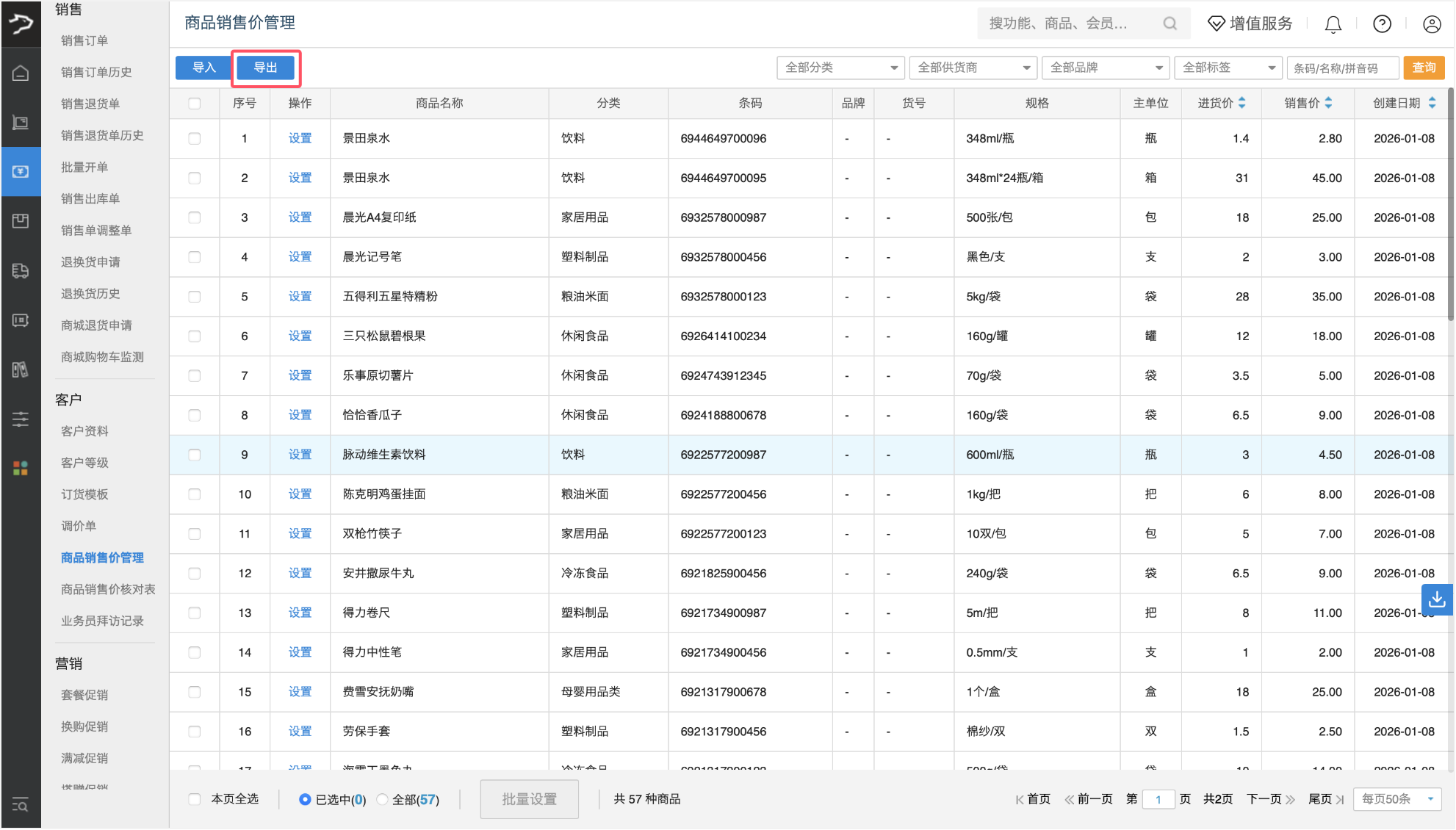Open the 全部品牌 dropdown
The height and width of the screenshot is (830, 1456).
pos(1105,68)
